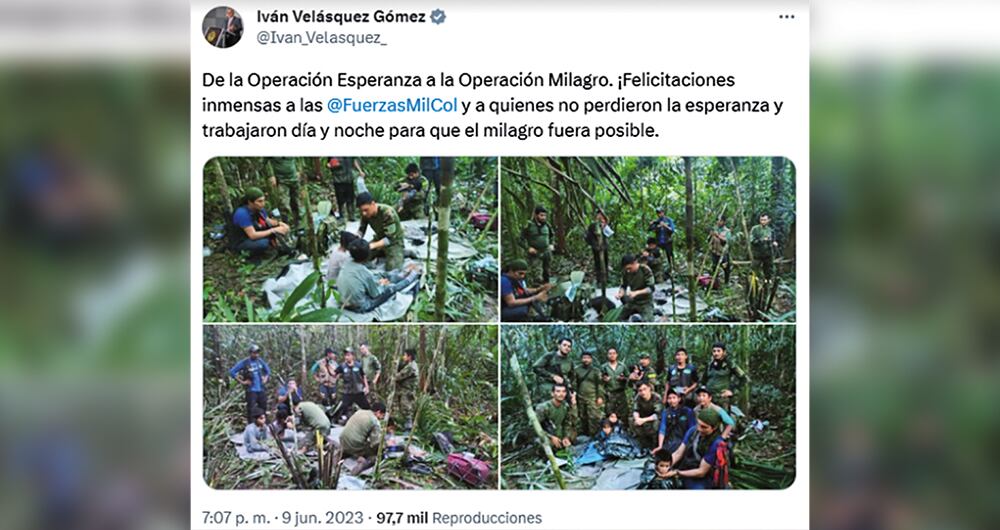The image size is (1000, 530).
Task: Click the tweet text about Operación Milagro
Action: pyautogui.click(x=493, y=105)
